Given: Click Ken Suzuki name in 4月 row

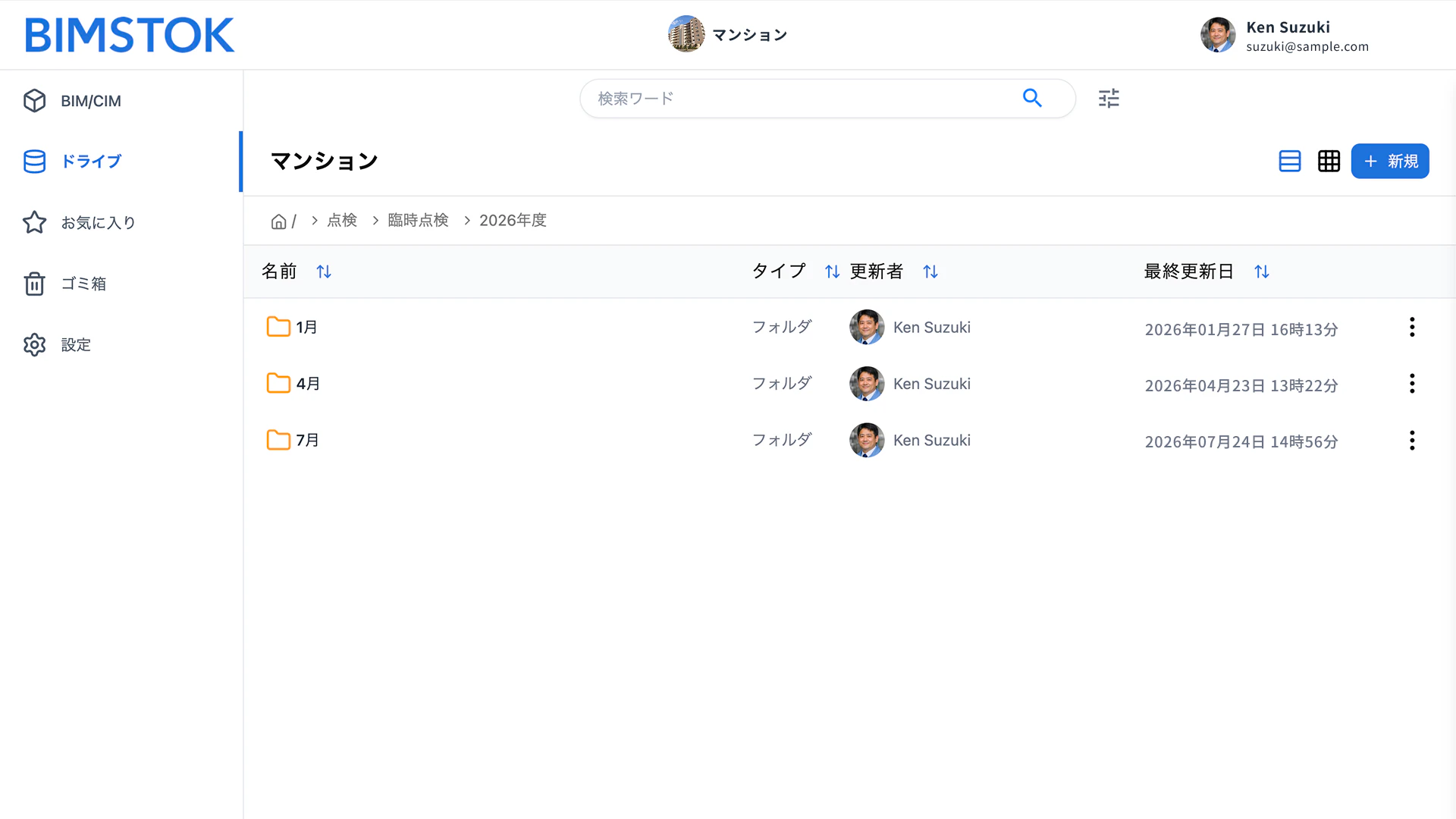Looking at the screenshot, I should 932,384.
